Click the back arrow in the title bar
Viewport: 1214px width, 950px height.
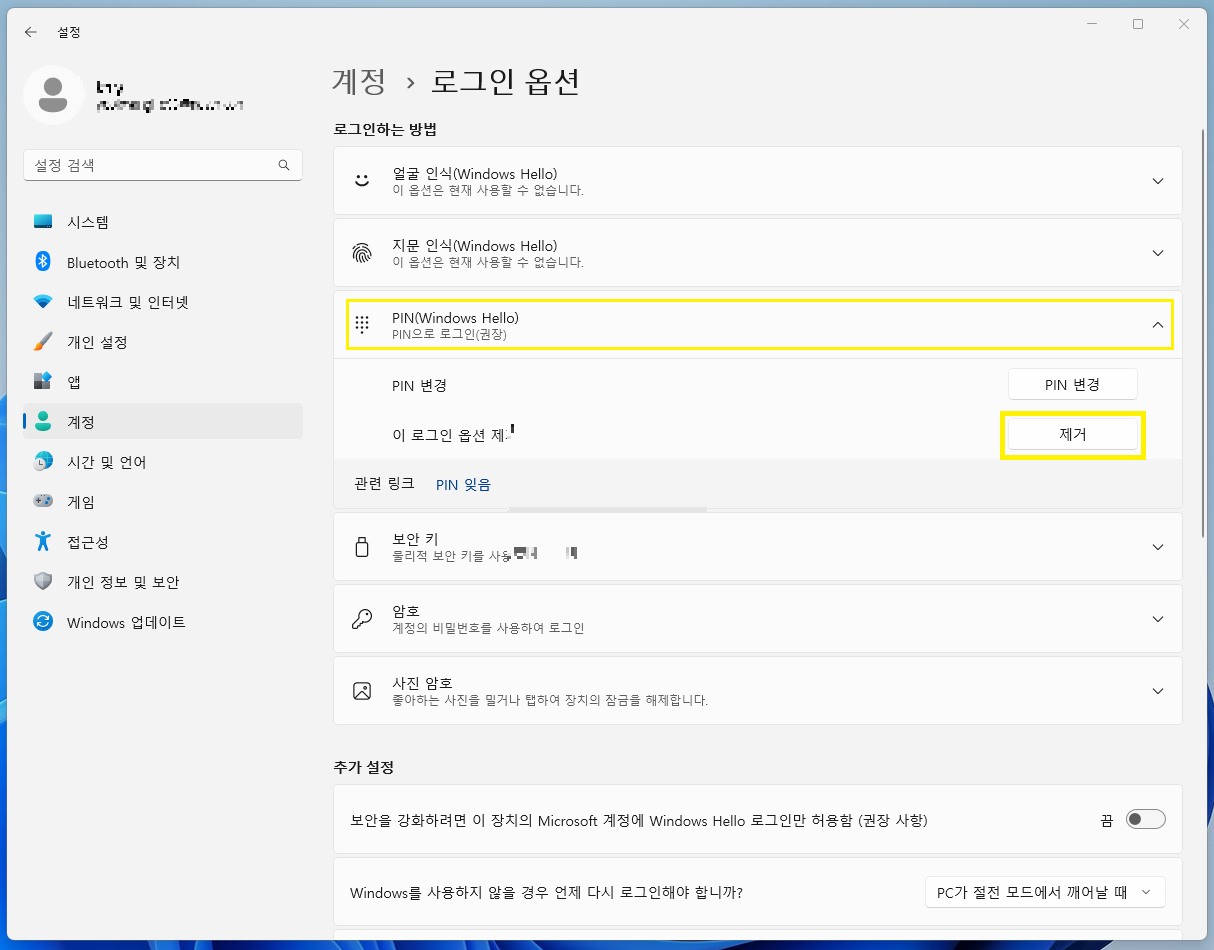tap(31, 32)
